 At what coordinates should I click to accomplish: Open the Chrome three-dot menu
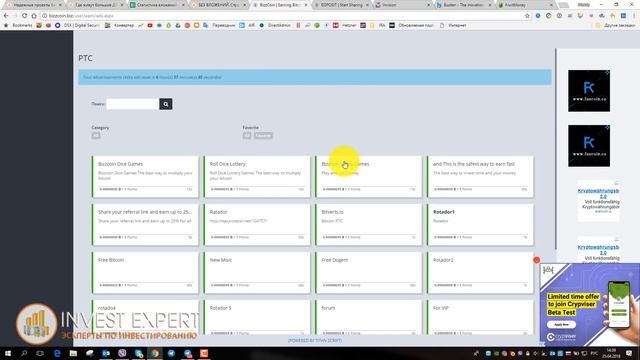[x=634, y=16]
